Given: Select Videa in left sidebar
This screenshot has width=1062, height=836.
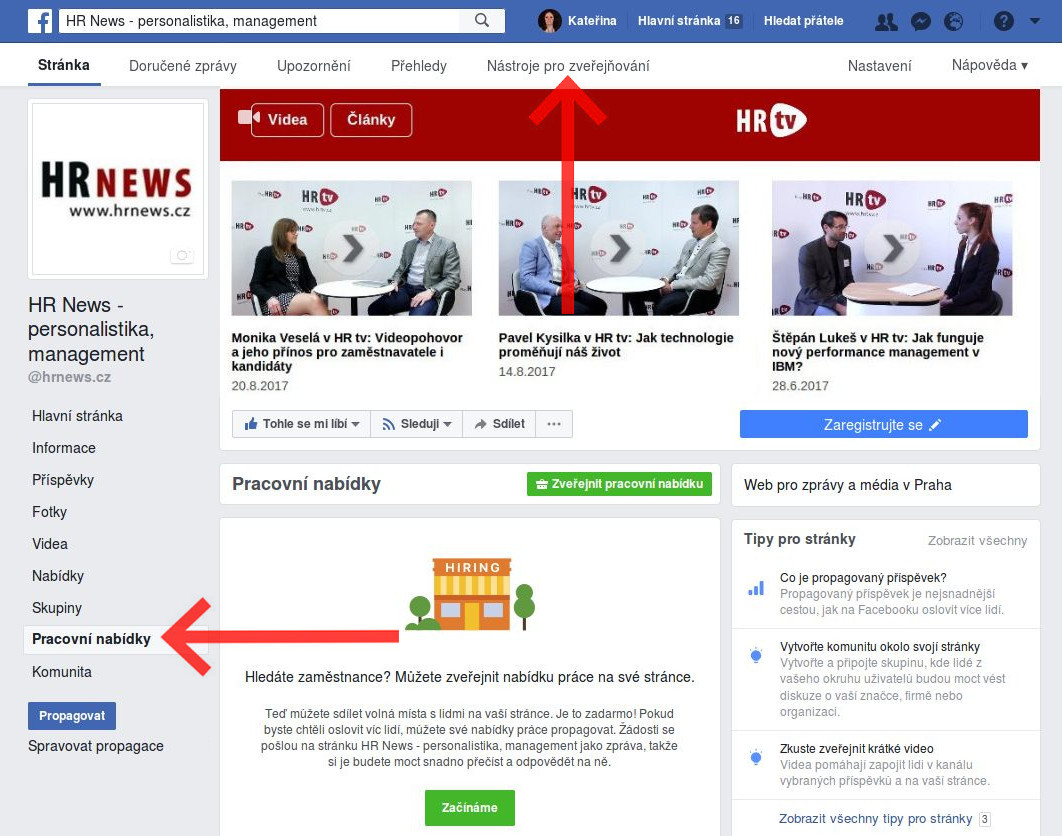Looking at the screenshot, I should [x=50, y=544].
